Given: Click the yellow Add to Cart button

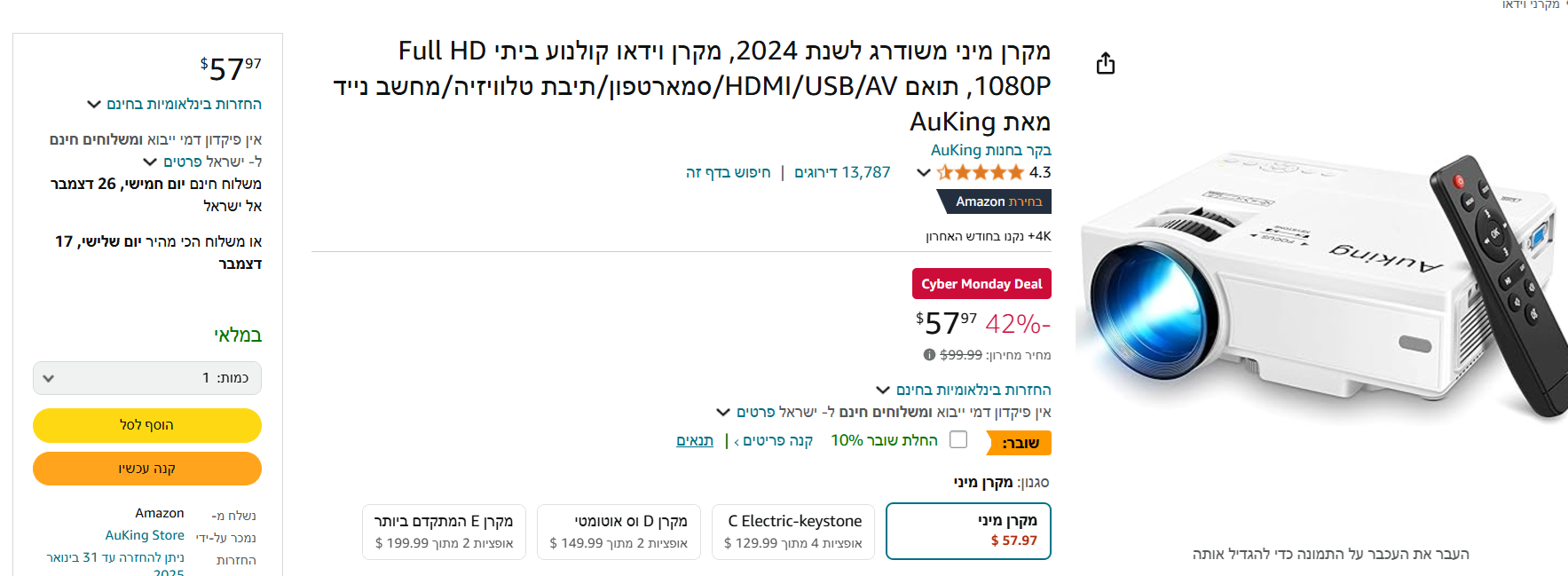Looking at the screenshot, I should (147, 425).
